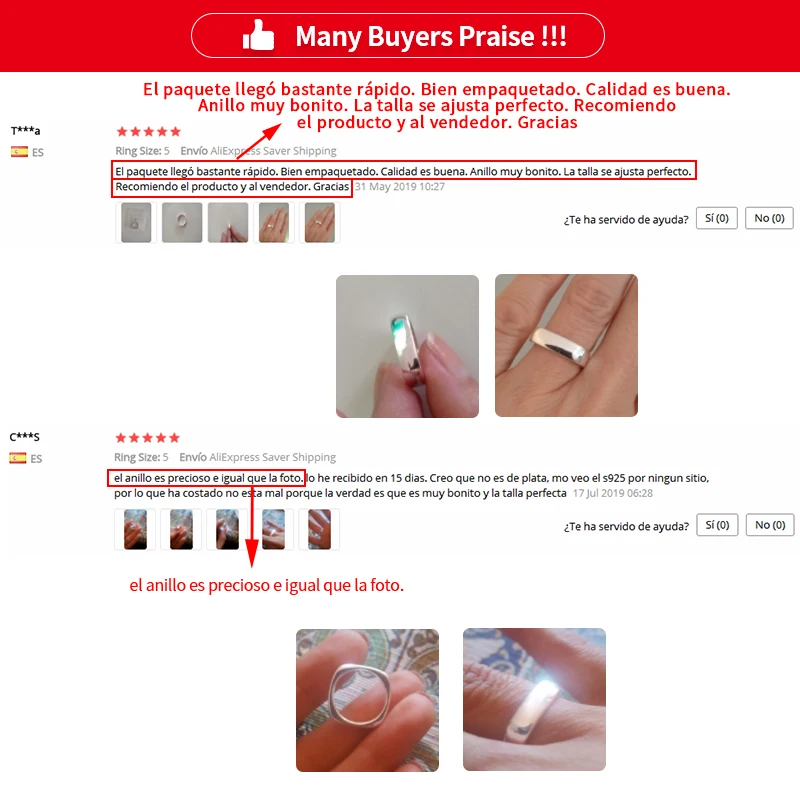Click No (0) on C***S's review
The width and height of the screenshot is (800, 800).
click(x=770, y=525)
